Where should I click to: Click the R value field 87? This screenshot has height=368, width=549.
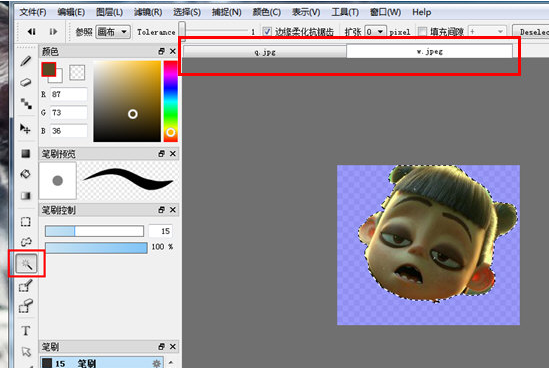point(69,94)
